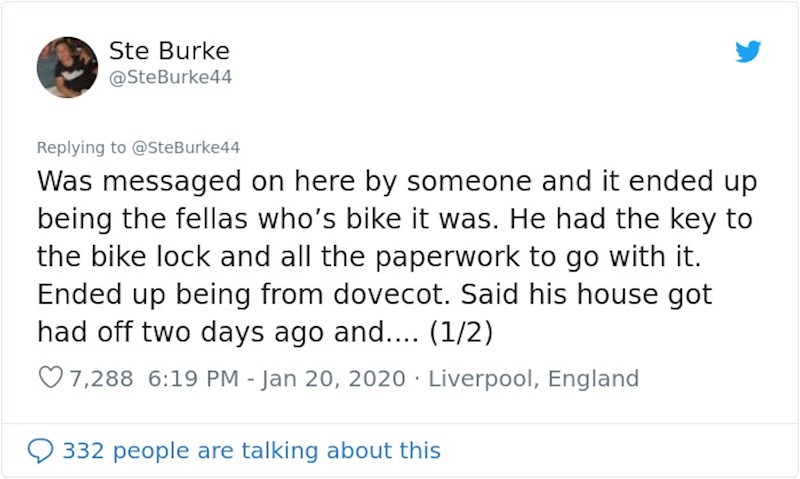
Task: Open the 6:19 PM timestamp
Action: pos(193,379)
